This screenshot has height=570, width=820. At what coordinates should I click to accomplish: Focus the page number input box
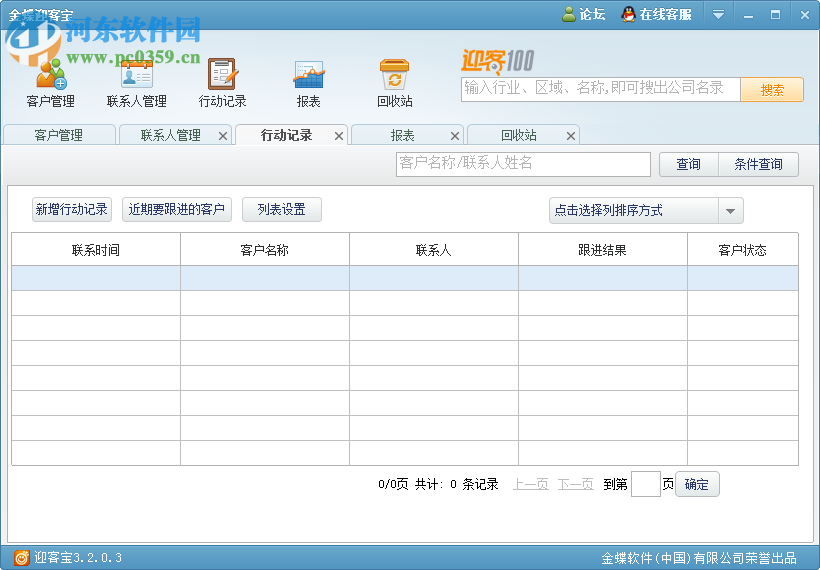click(646, 484)
